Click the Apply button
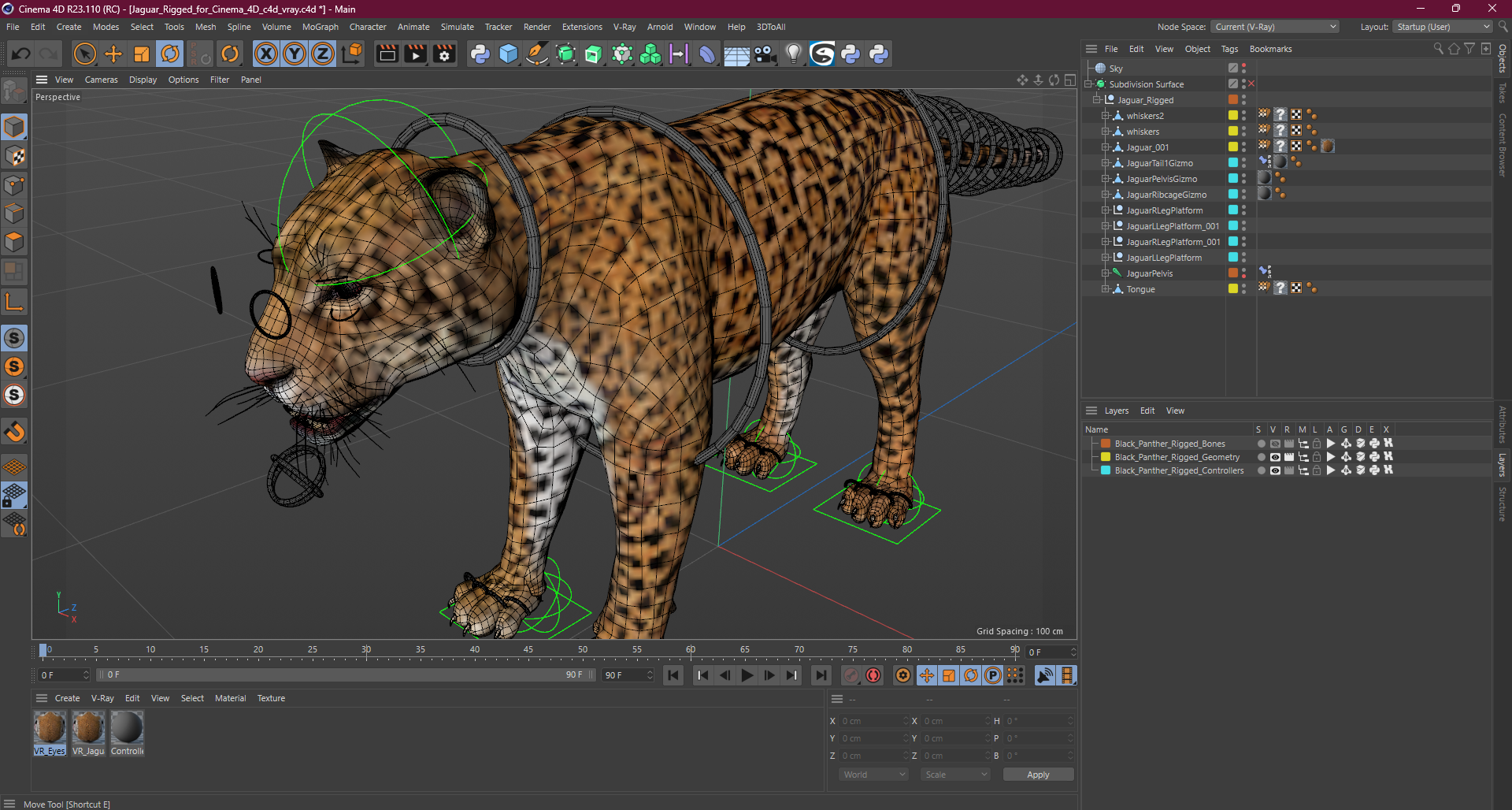This screenshot has height=810, width=1512. (1037, 775)
